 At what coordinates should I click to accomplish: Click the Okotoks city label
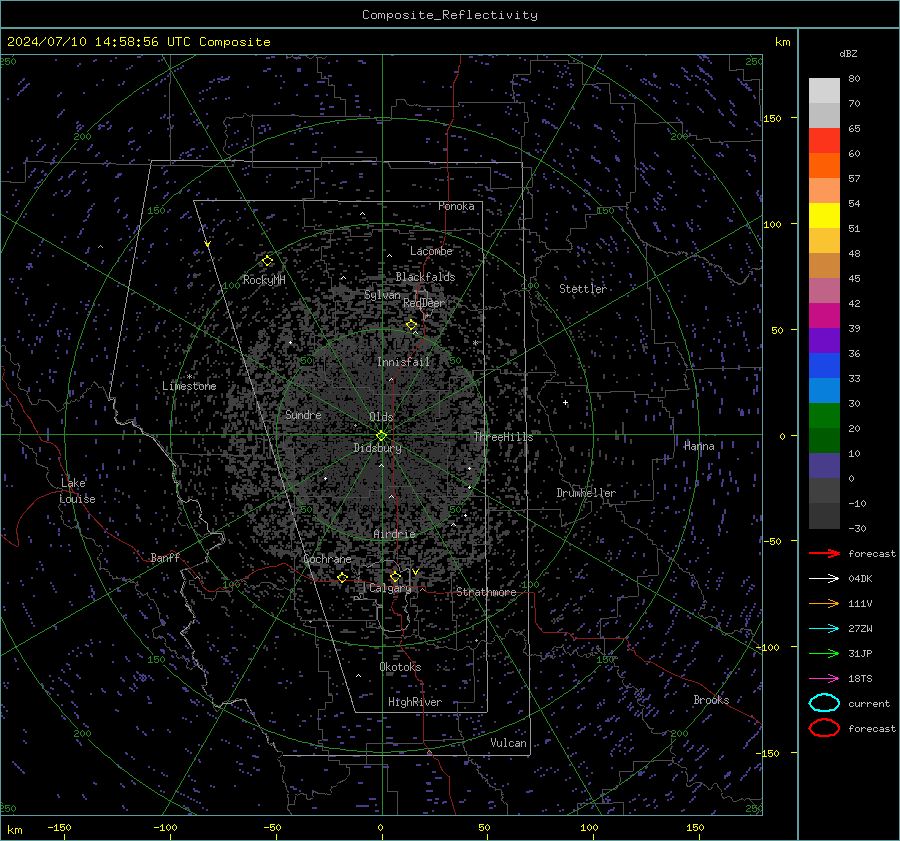click(x=400, y=667)
